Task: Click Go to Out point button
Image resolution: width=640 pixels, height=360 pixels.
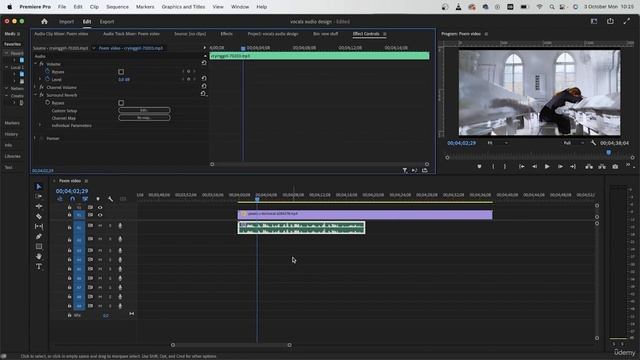Action: point(573,167)
